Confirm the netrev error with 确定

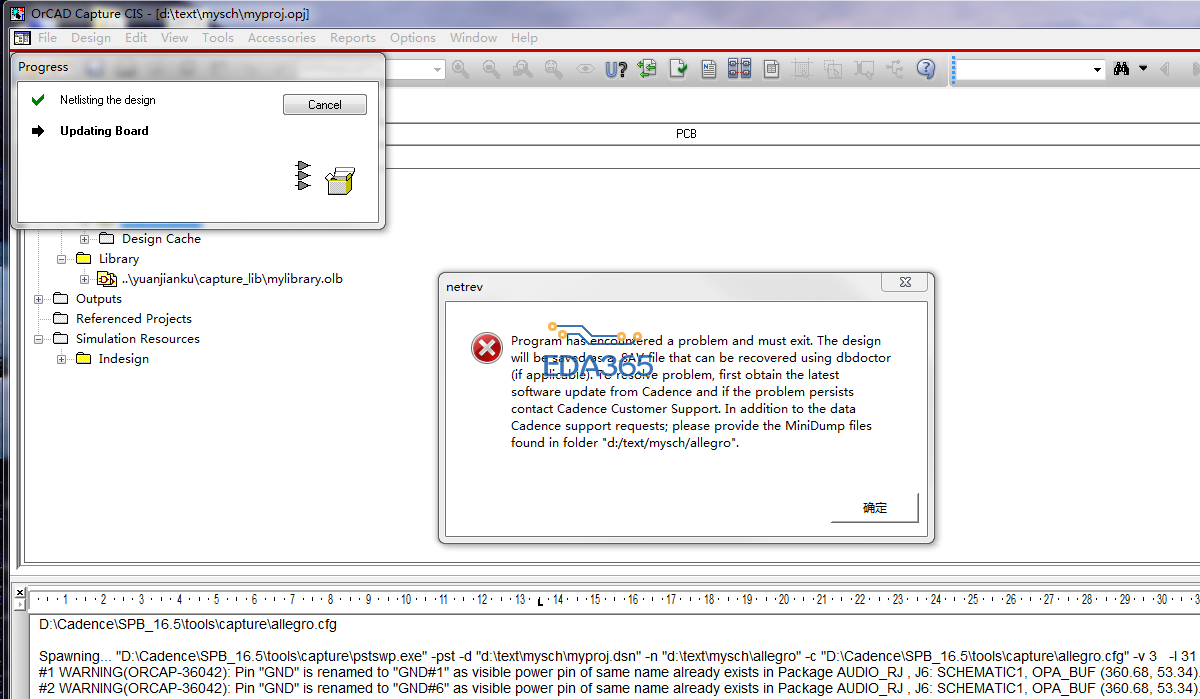[x=875, y=508]
